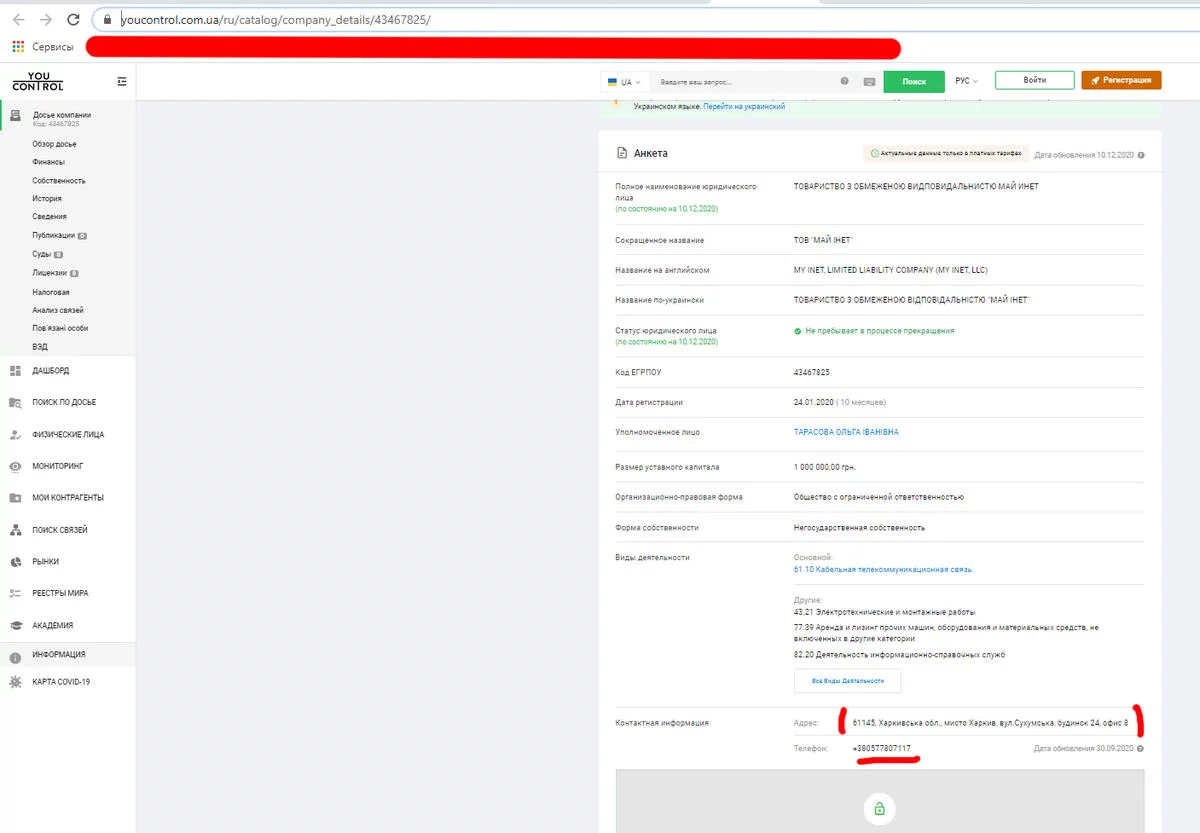Click the Войти button

tap(1035, 81)
